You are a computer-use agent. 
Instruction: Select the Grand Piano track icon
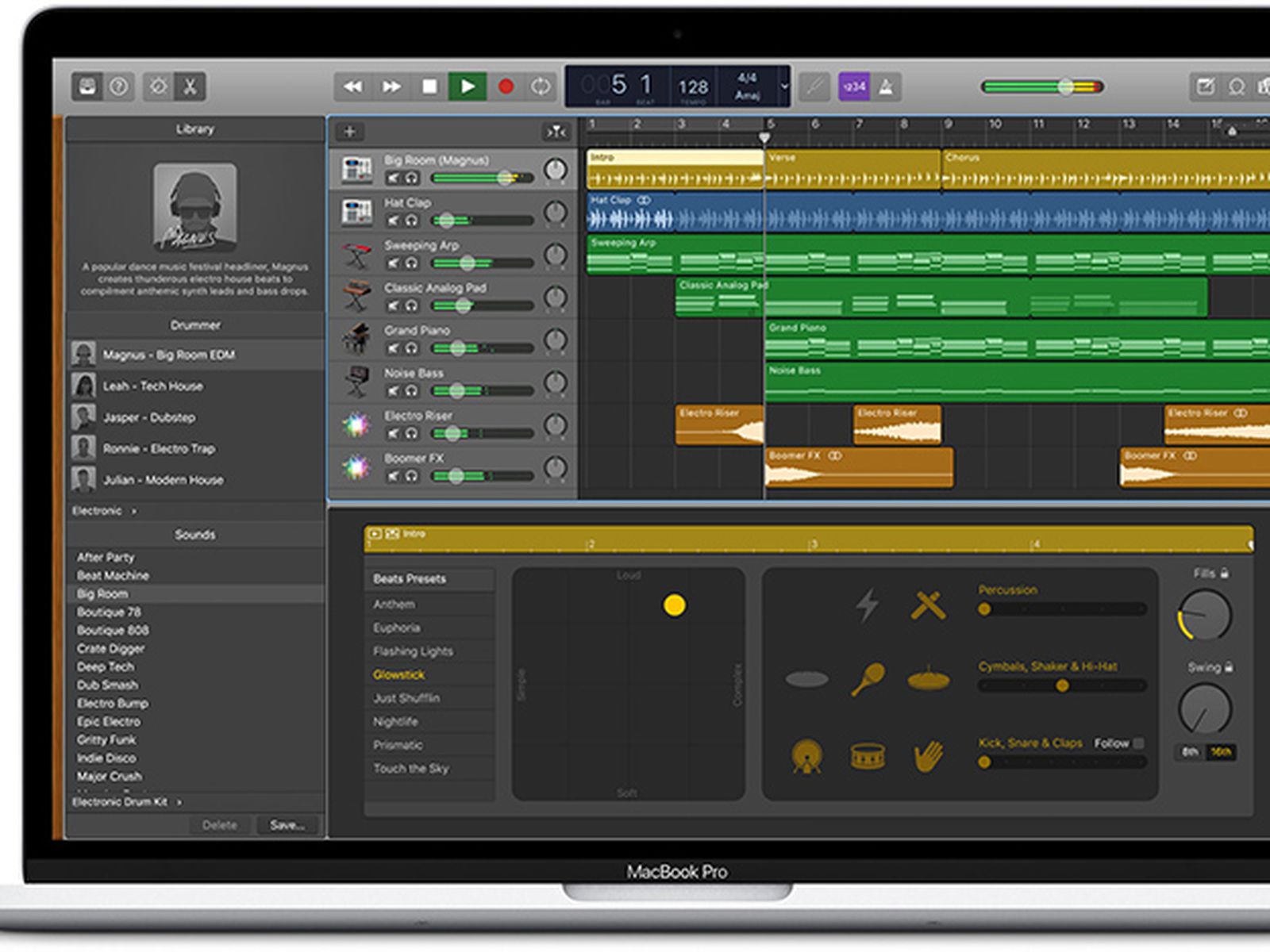356,340
